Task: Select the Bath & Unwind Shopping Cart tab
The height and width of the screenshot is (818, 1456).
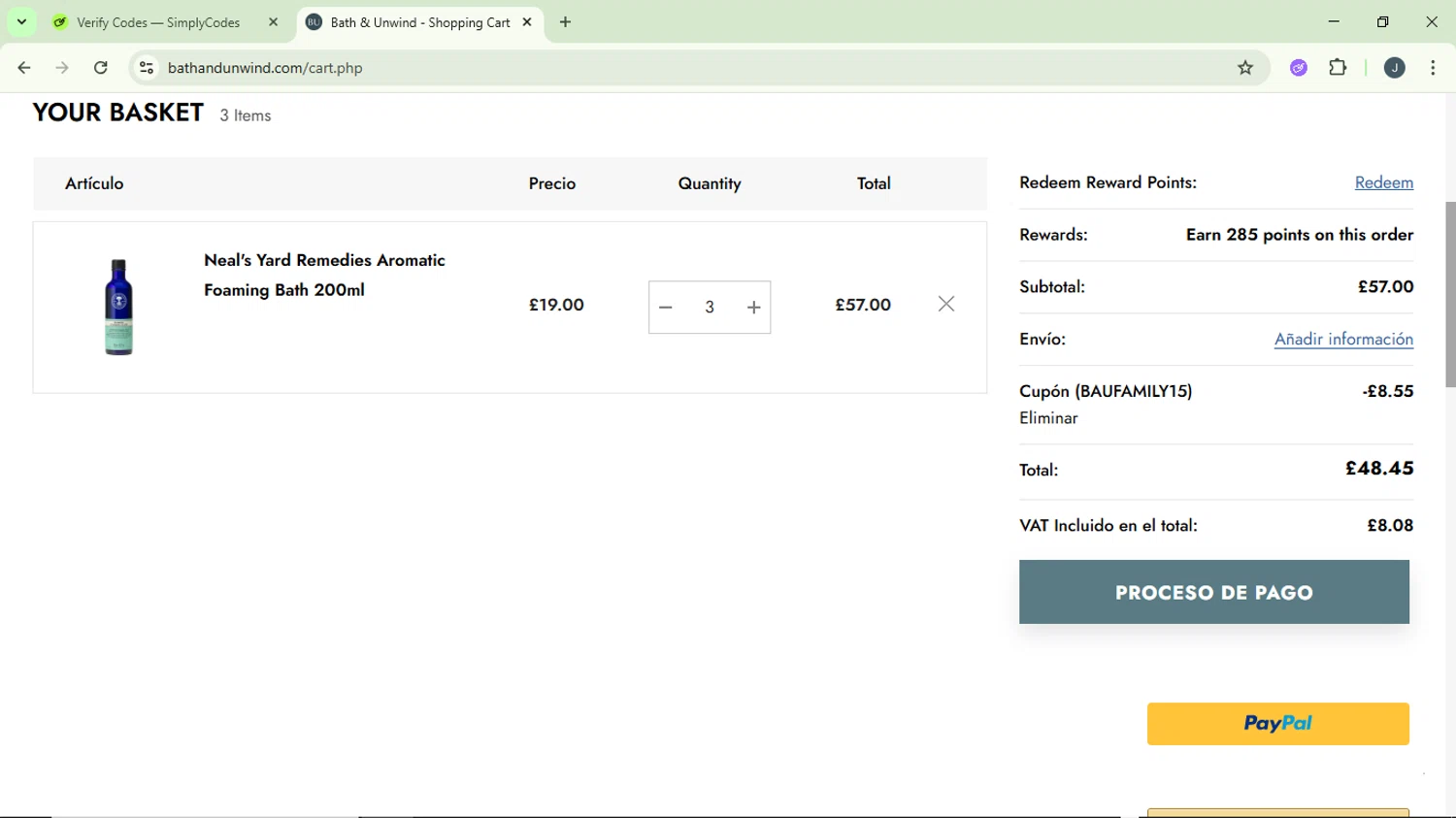Action: (x=419, y=22)
